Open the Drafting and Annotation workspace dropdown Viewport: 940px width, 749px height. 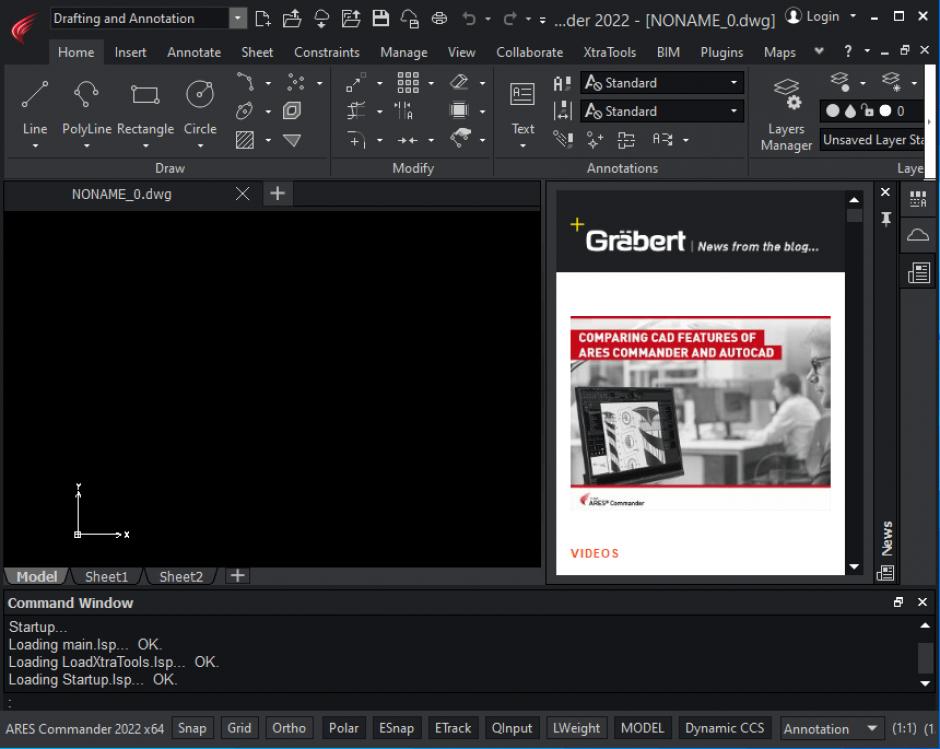click(x=238, y=18)
